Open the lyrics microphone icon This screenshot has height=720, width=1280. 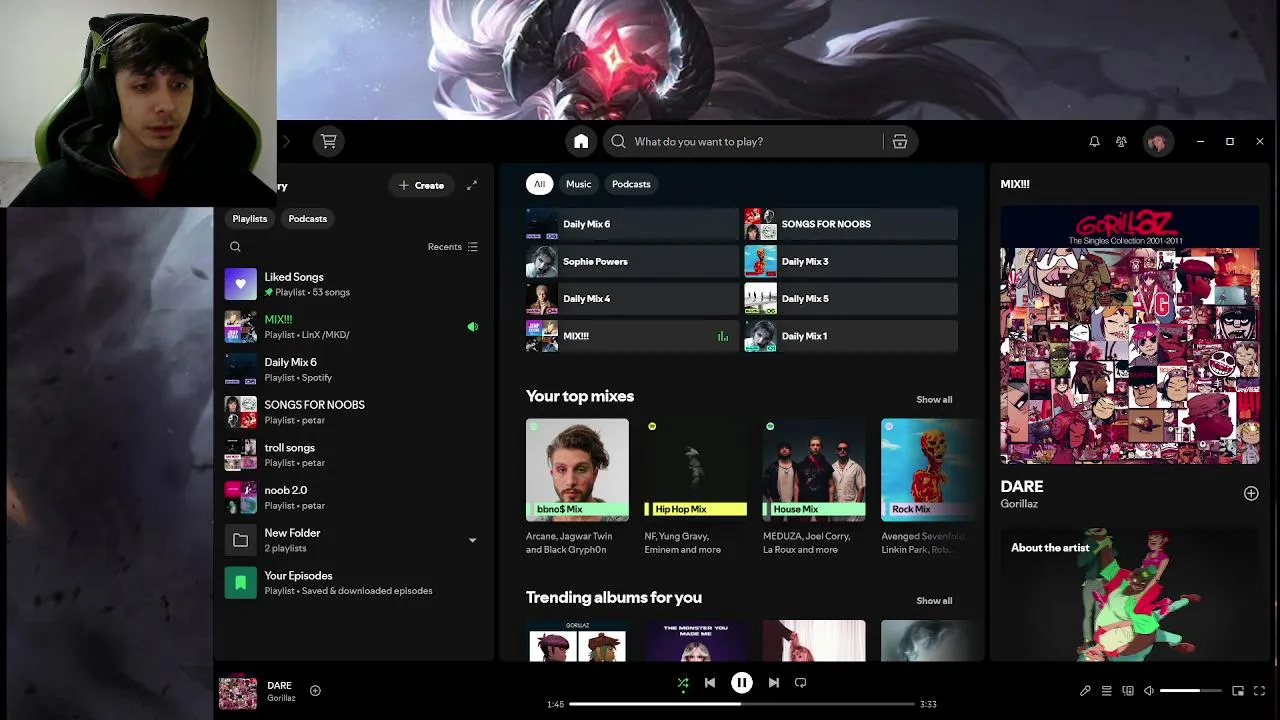pos(1085,691)
